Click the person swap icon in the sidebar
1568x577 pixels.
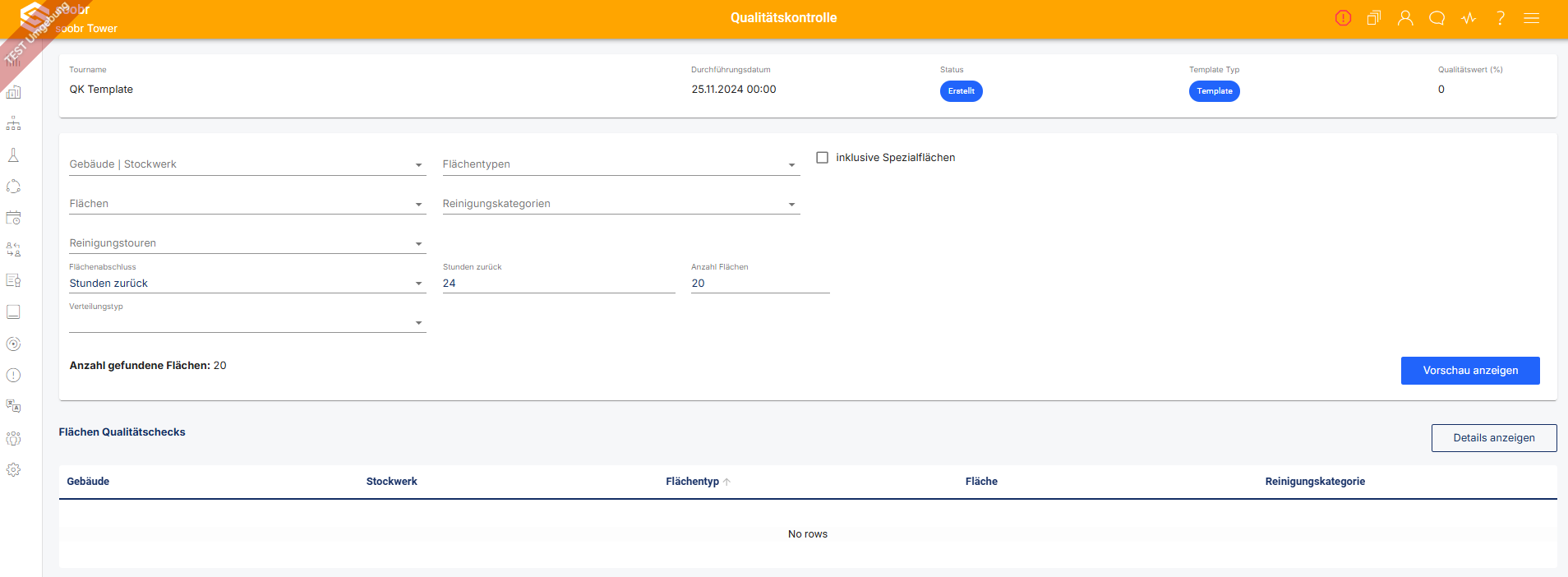click(13, 249)
